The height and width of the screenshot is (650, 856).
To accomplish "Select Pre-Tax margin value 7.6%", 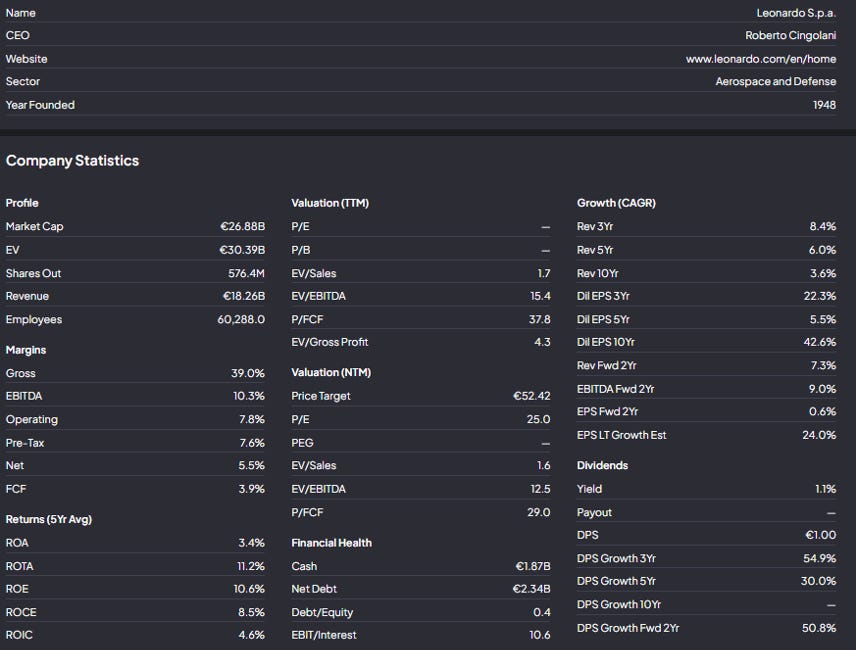I will [x=252, y=443].
